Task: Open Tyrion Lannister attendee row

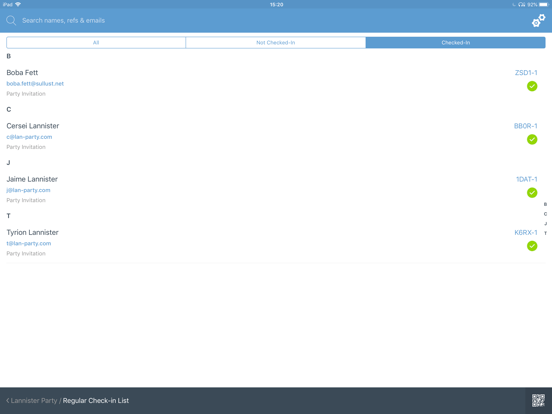Action: pos(276,242)
